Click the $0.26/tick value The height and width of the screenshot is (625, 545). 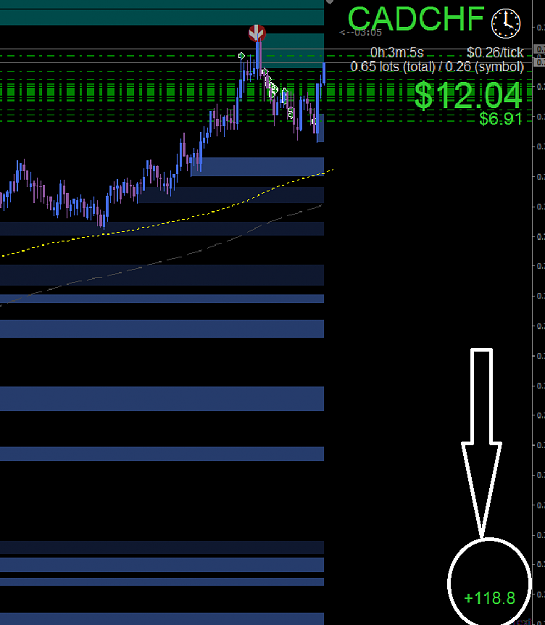[x=495, y=52]
